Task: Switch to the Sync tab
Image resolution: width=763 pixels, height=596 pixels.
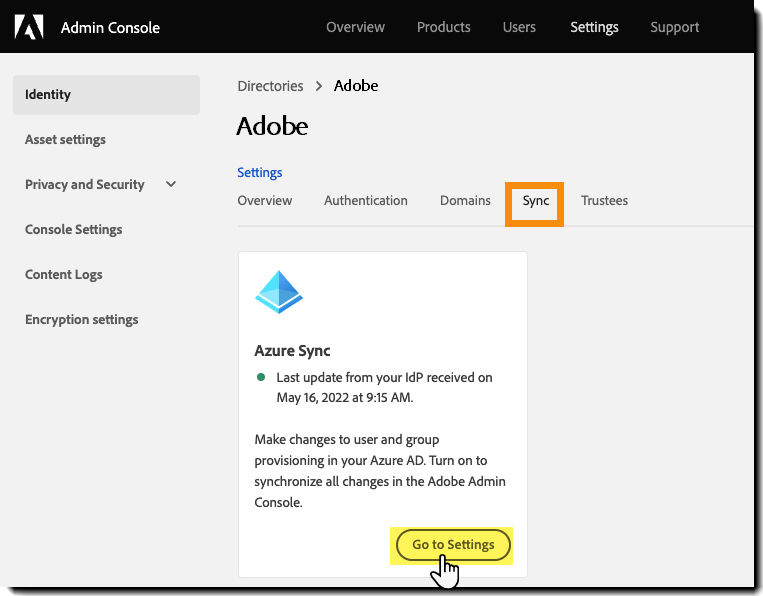Action: (536, 201)
